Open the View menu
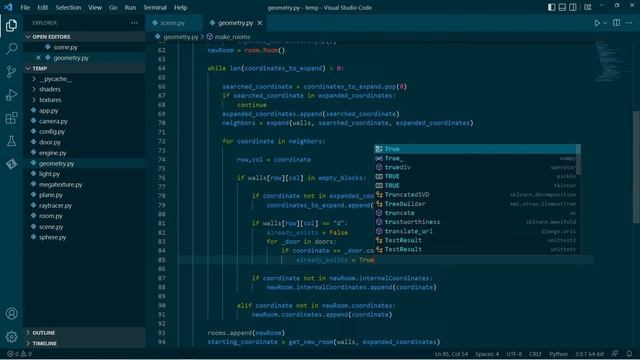The height and width of the screenshot is (360, 640). coord(95,7)
